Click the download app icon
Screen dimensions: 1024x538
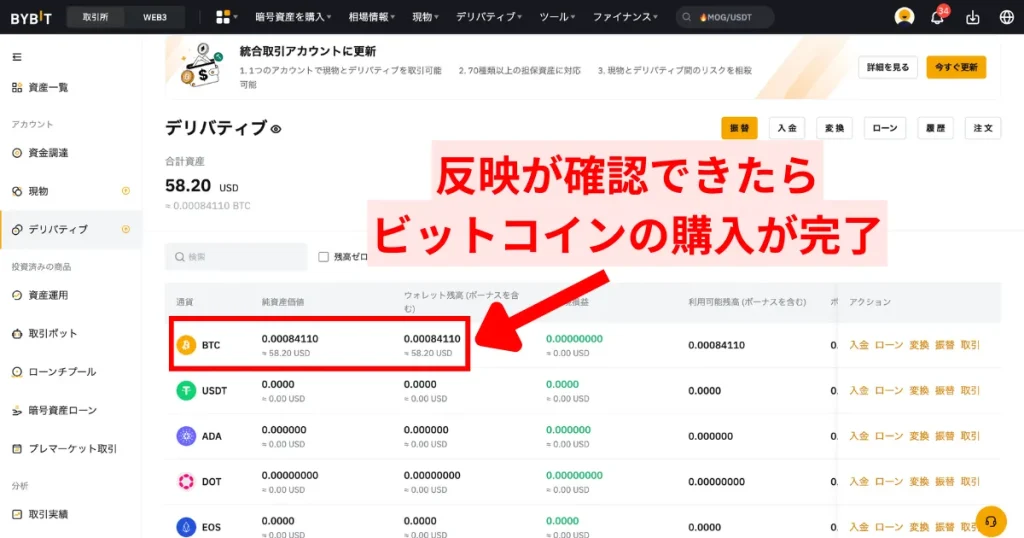[972, 18]
